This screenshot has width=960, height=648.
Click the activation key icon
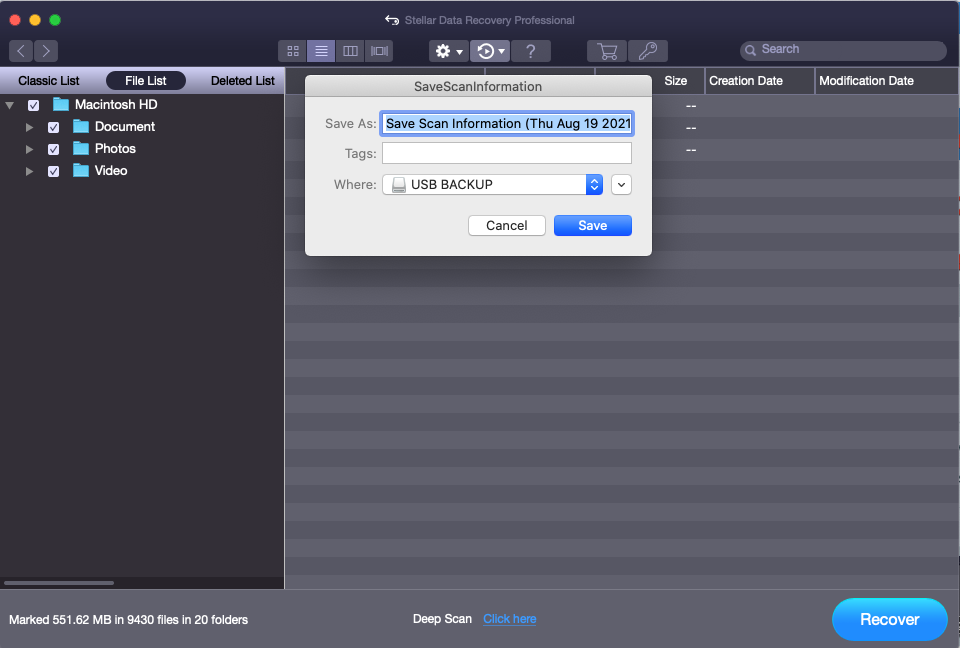point(647,51)
